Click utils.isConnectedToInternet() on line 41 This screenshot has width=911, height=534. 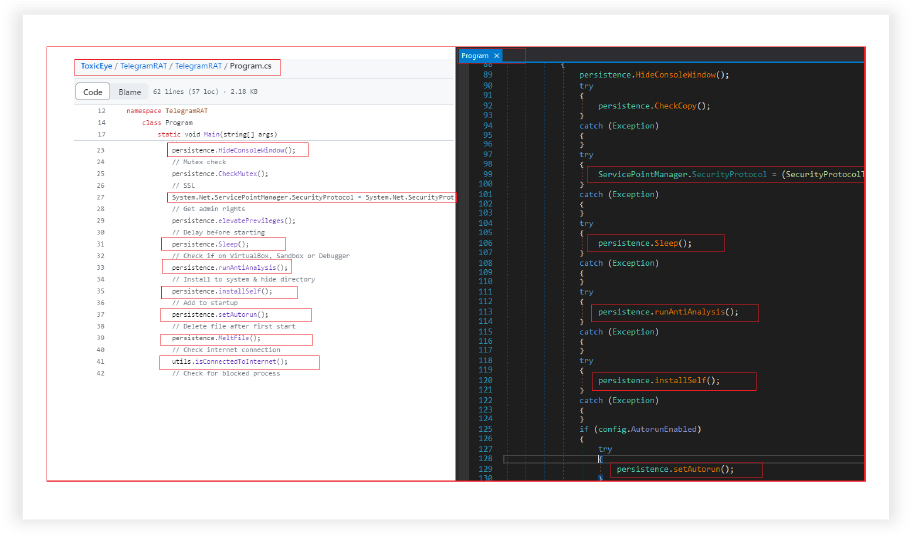pyautogui.click(x=229, y=362)
